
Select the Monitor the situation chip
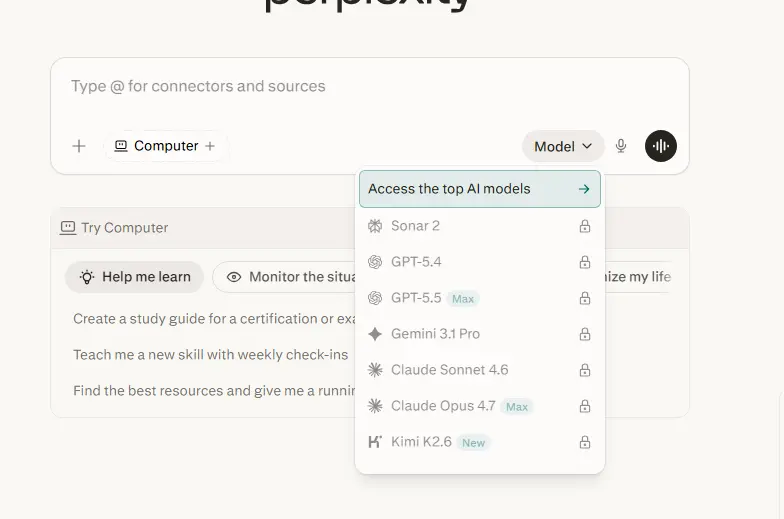[285, 277]
